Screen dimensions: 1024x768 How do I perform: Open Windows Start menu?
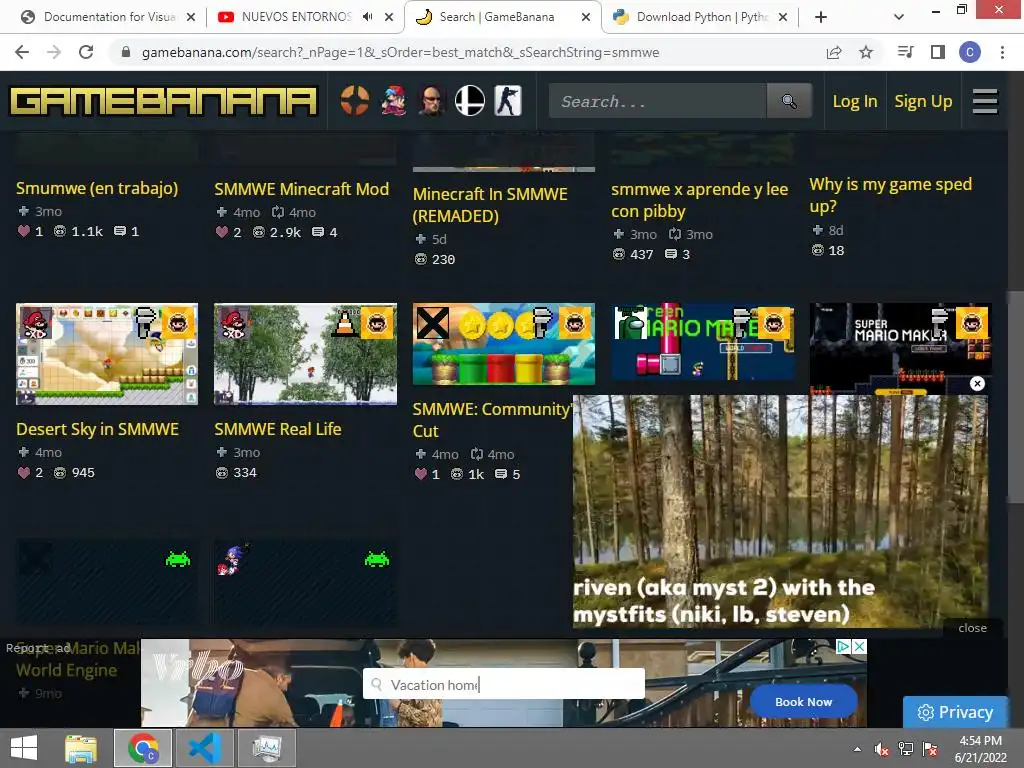pyautogui.click(x=24, y=748)
